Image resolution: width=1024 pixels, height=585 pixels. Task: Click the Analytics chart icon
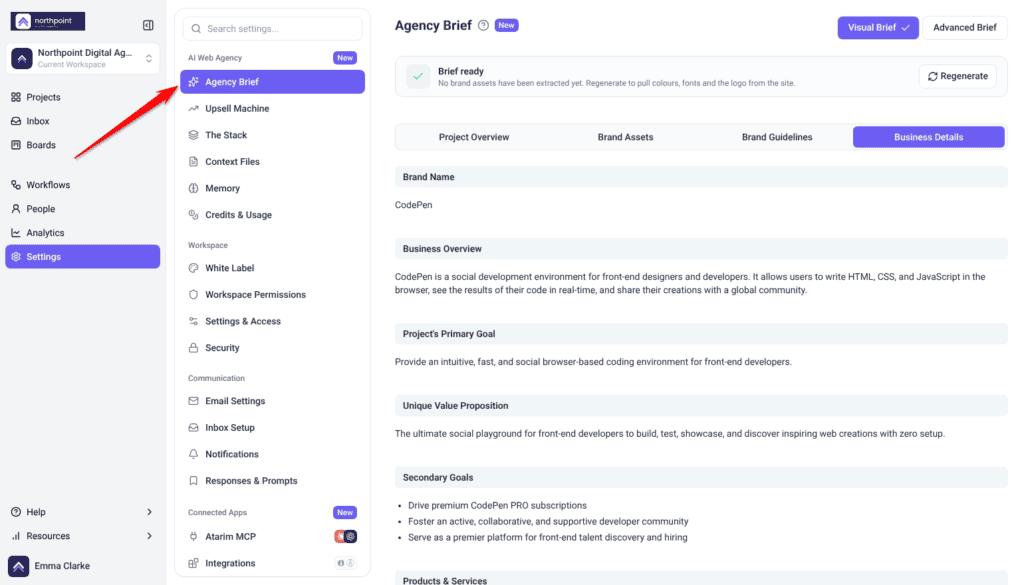pyautogui.click(x=16, y=233)
